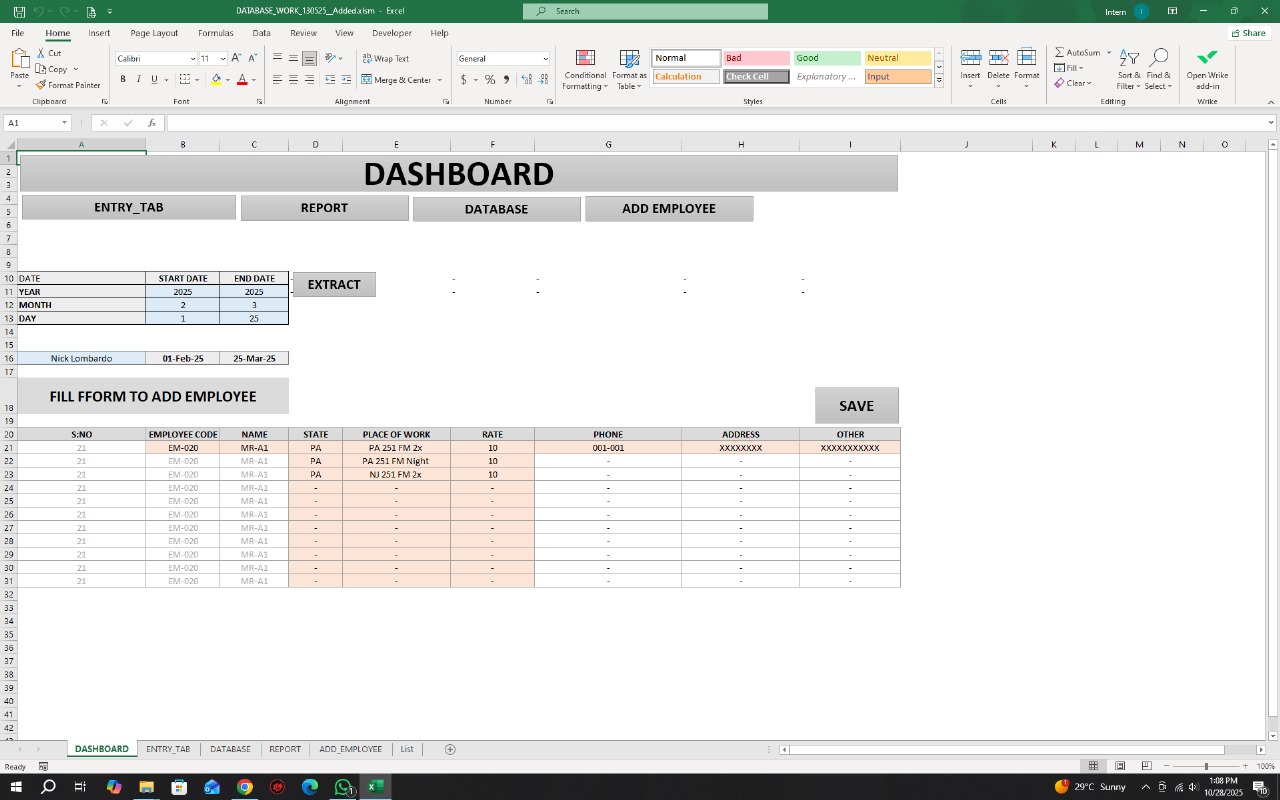Switch to the Formulas ribbon tab
Image resolution: width=1280 pixels, height=800 pixels.
[x=215, y=32]
